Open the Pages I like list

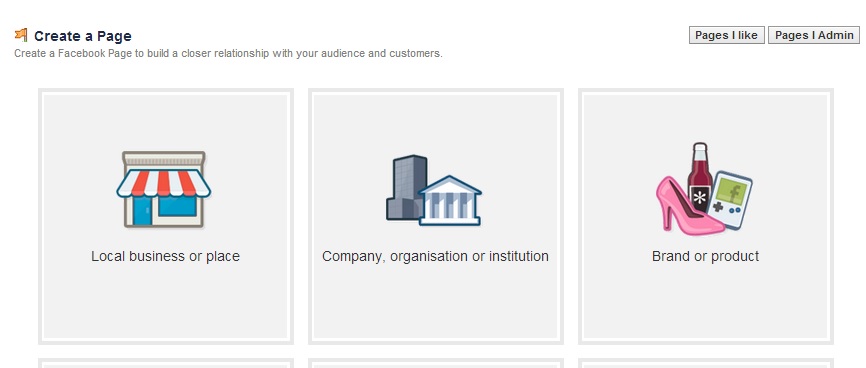[x=726, y=35]
